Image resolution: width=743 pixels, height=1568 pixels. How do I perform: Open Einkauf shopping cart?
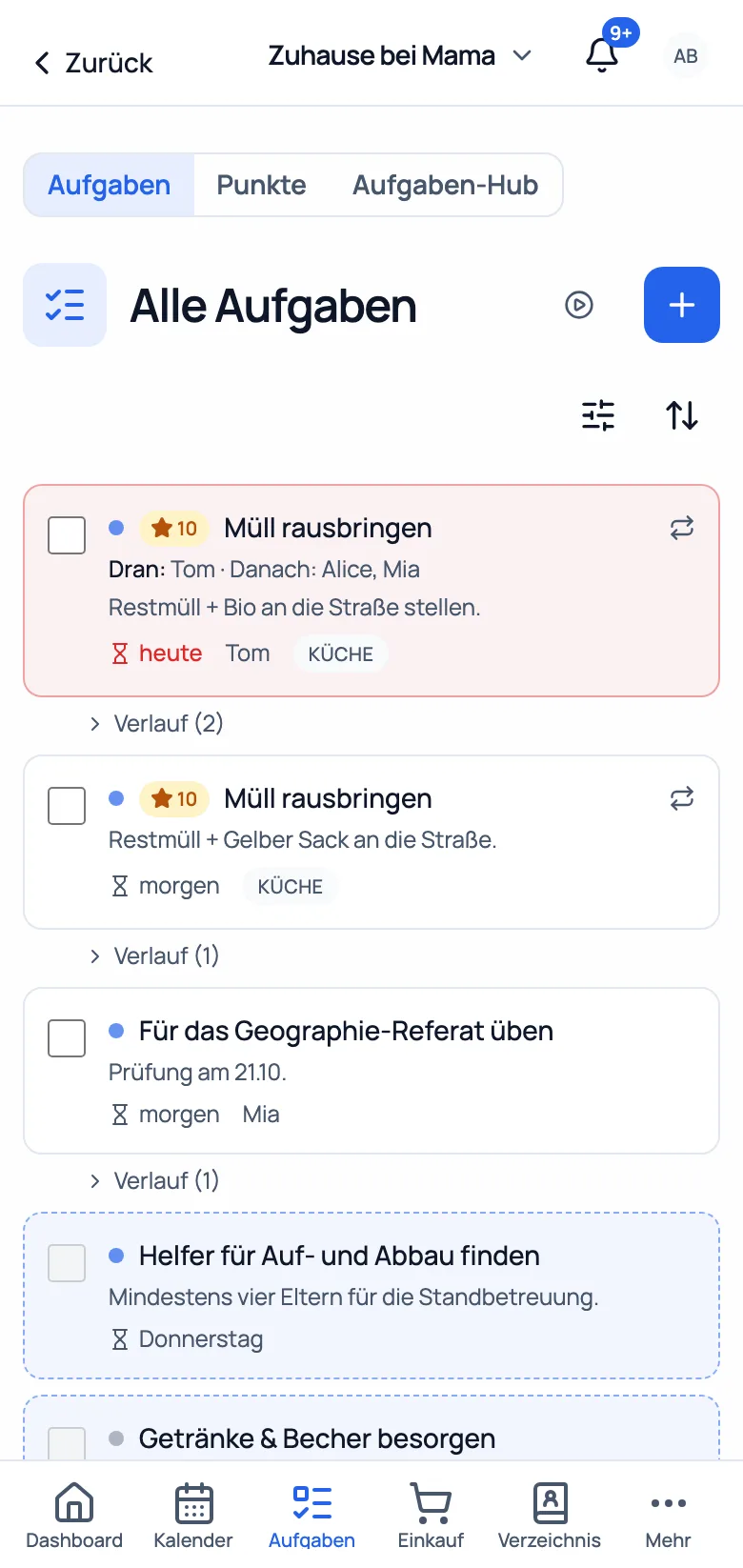[431, 1516]
